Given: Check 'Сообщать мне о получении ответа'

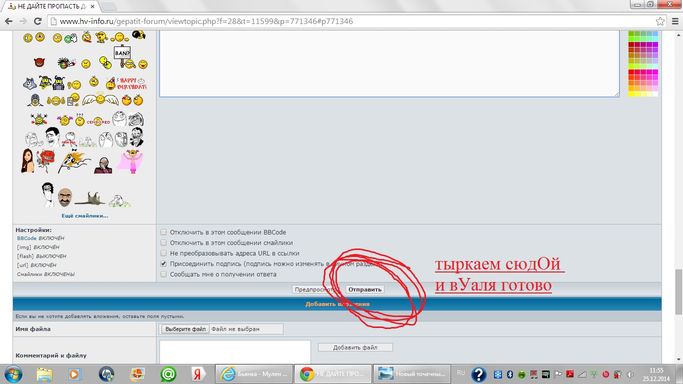Looking at the screenshot, I should point(163,274).
